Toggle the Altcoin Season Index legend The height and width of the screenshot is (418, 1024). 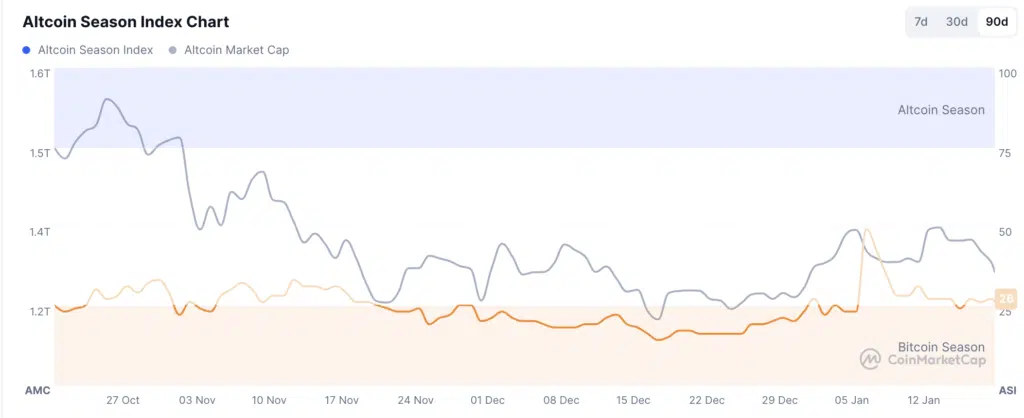94,49
